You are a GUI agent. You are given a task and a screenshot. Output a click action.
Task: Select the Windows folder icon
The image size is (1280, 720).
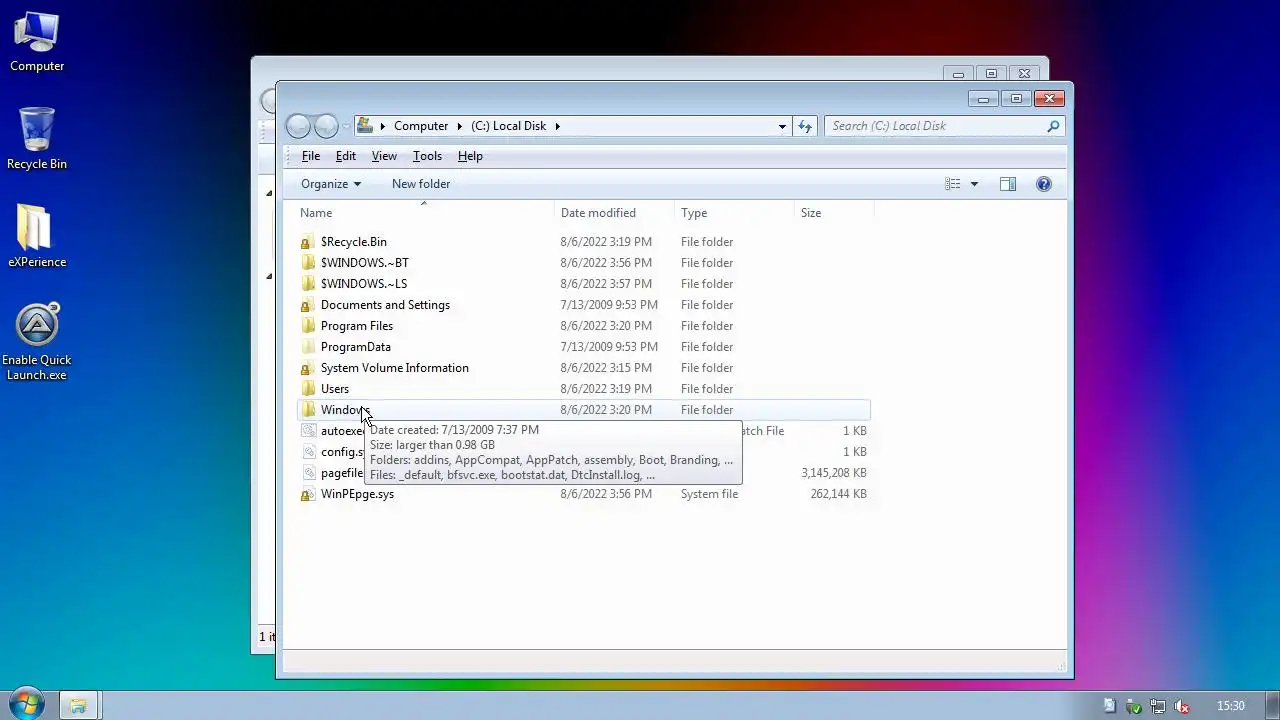308,410
